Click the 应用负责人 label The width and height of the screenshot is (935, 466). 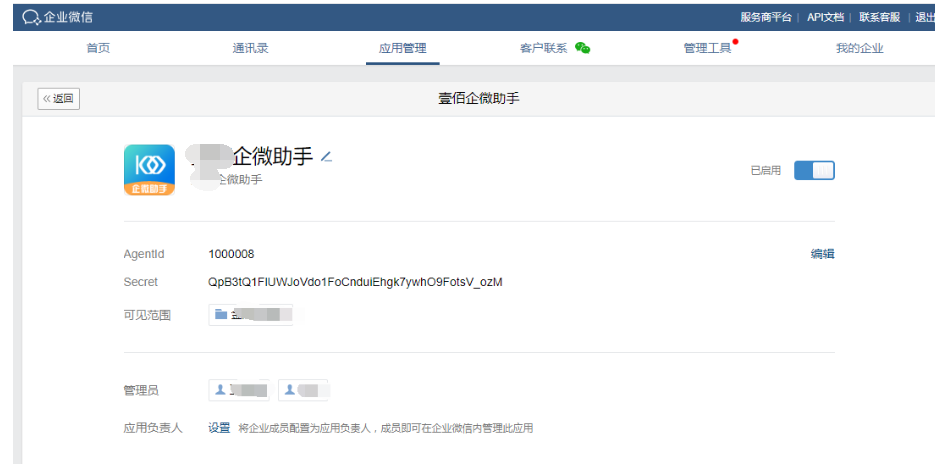(153, 428)
